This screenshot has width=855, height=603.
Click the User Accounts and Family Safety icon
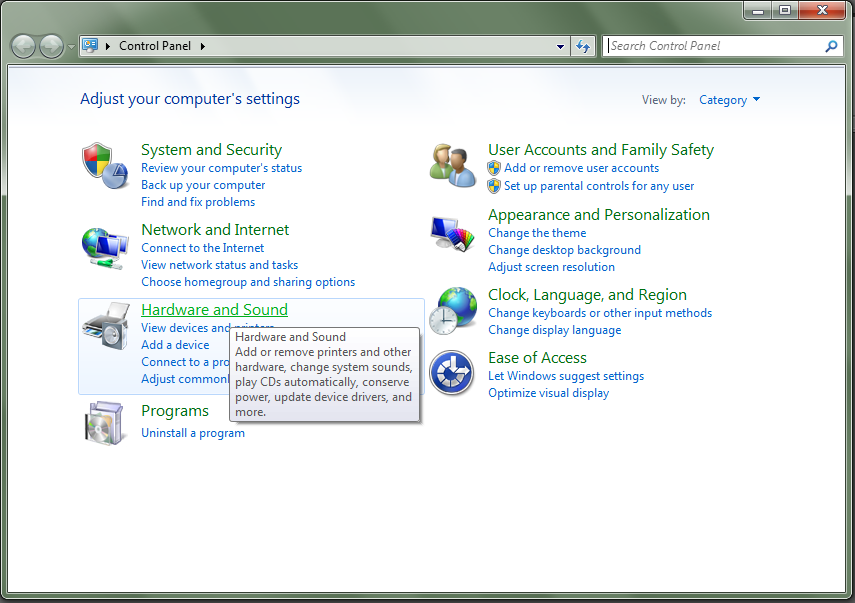tap(452, 166)
